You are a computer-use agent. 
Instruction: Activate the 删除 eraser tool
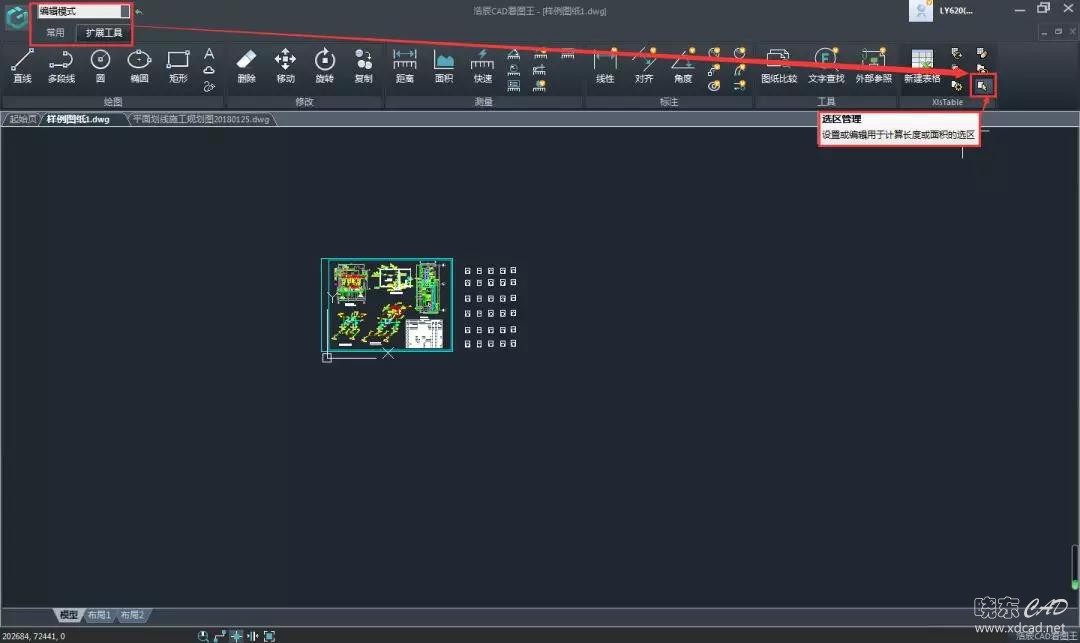click(246, 66)
